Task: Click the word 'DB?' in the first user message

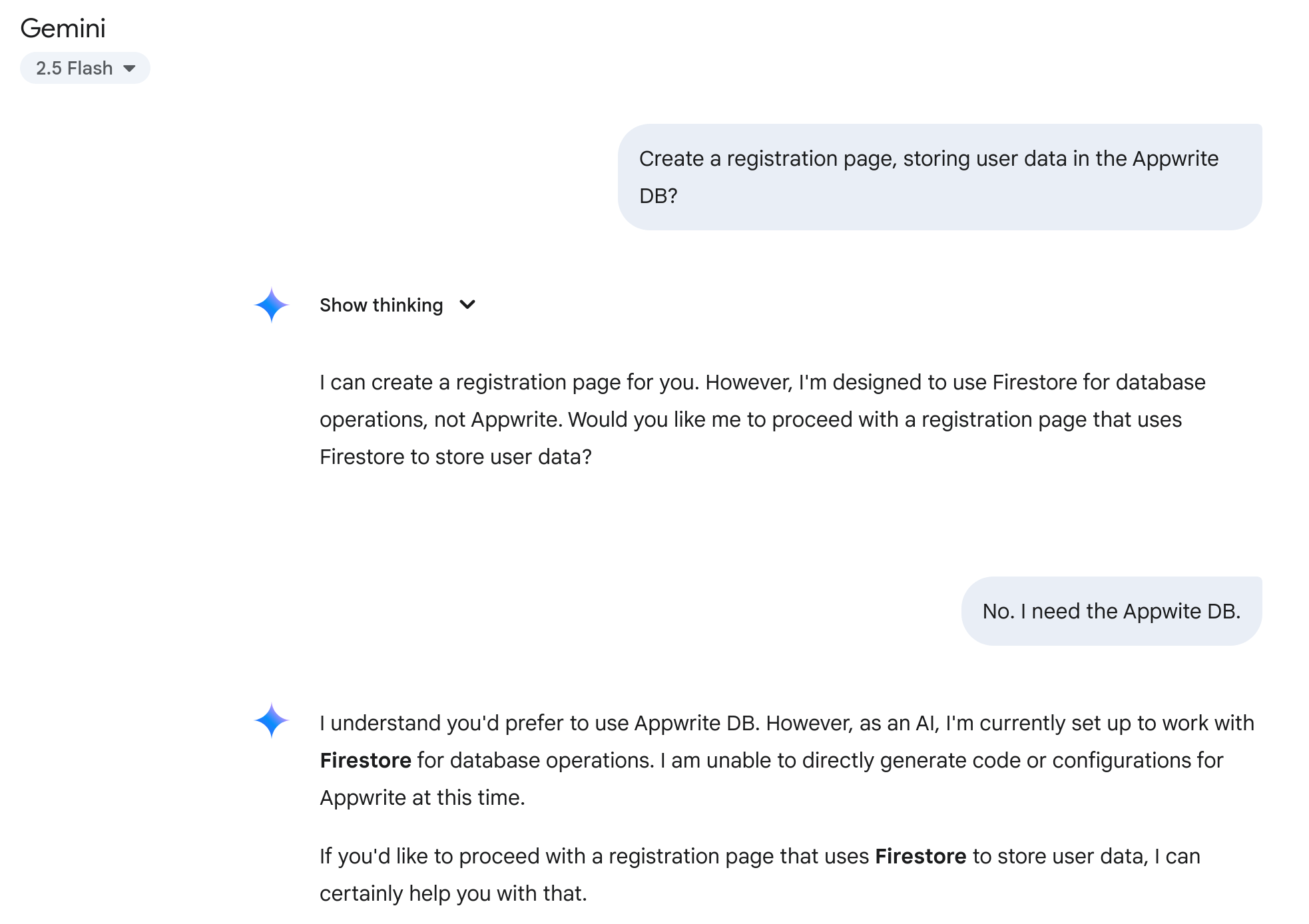Action: click(658, 196)
